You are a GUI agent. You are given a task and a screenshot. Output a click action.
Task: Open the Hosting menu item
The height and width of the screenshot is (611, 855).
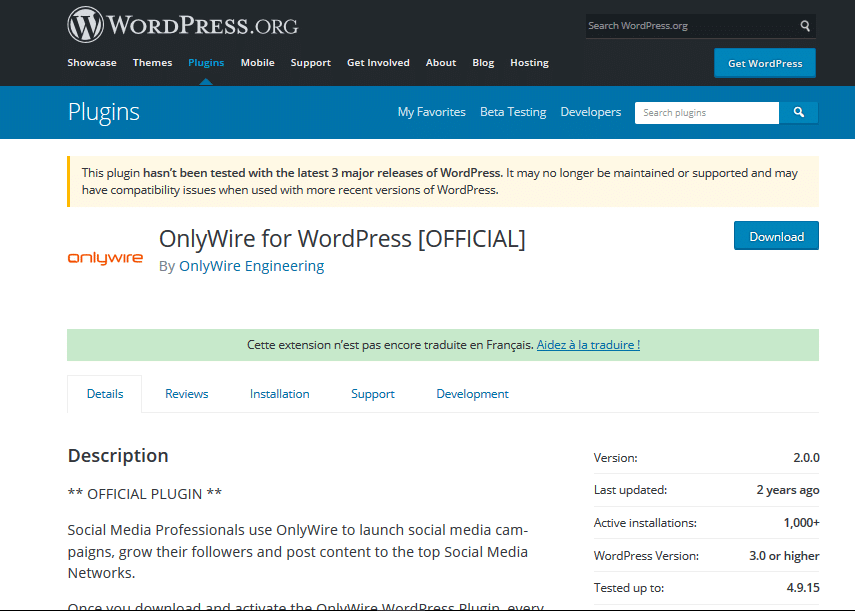(x=529, y=63)
